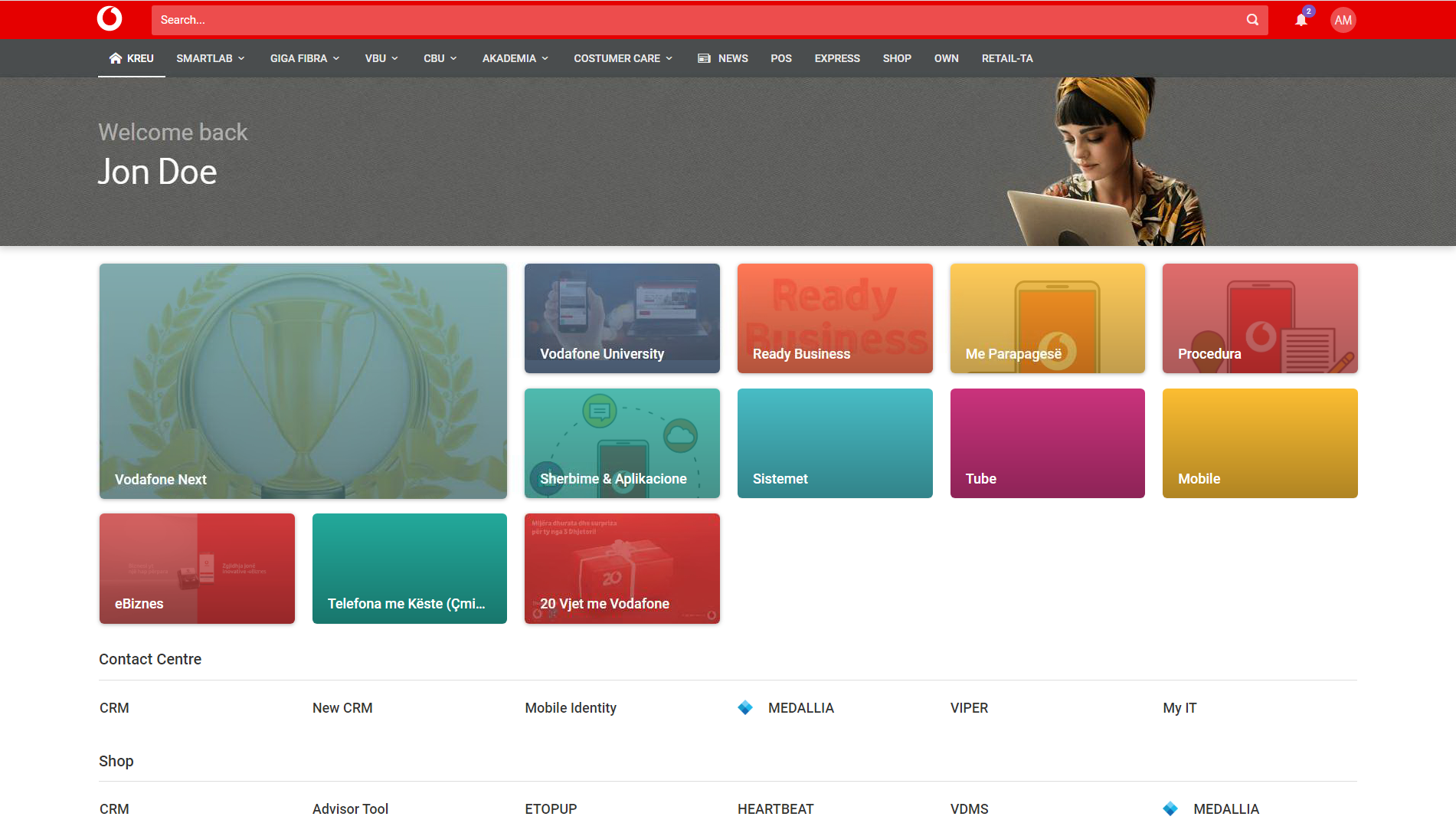Open the Advisor Tool link
1456x833 pixels.
coord(350,809)
